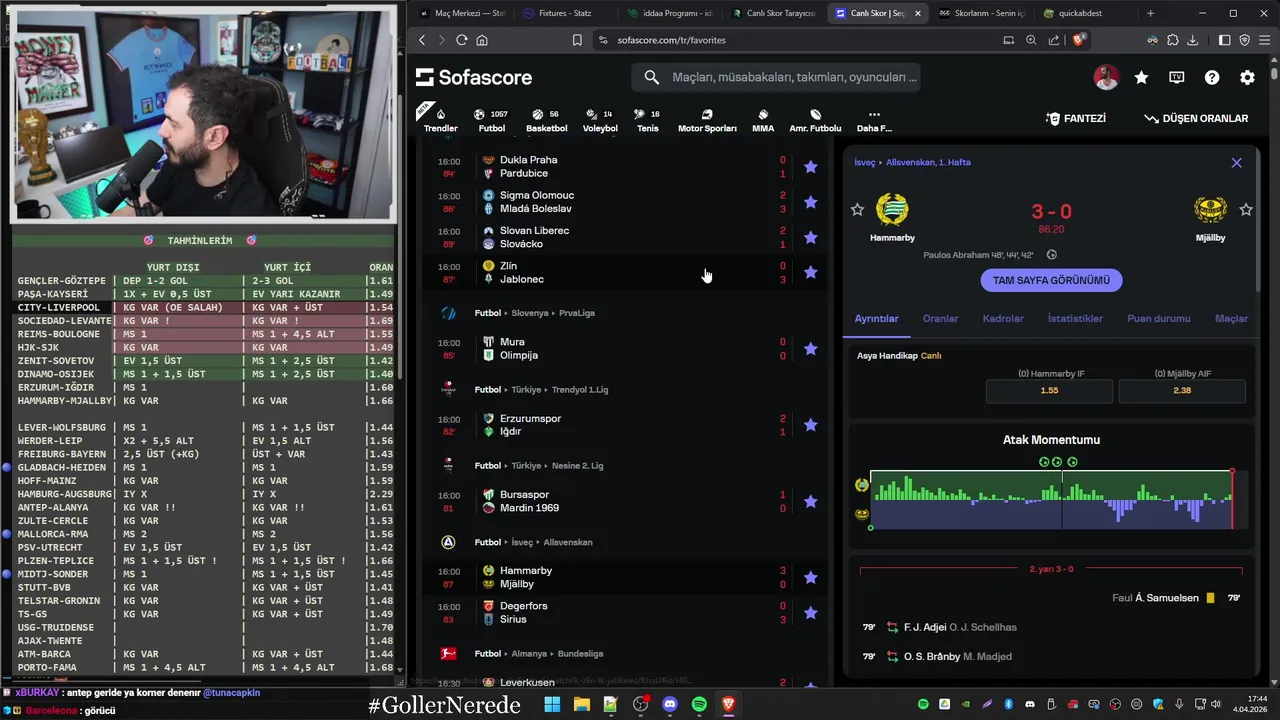Switch to the Puan durumu tab
This screenshot has width=1280, height=720.
[1159, 318]
